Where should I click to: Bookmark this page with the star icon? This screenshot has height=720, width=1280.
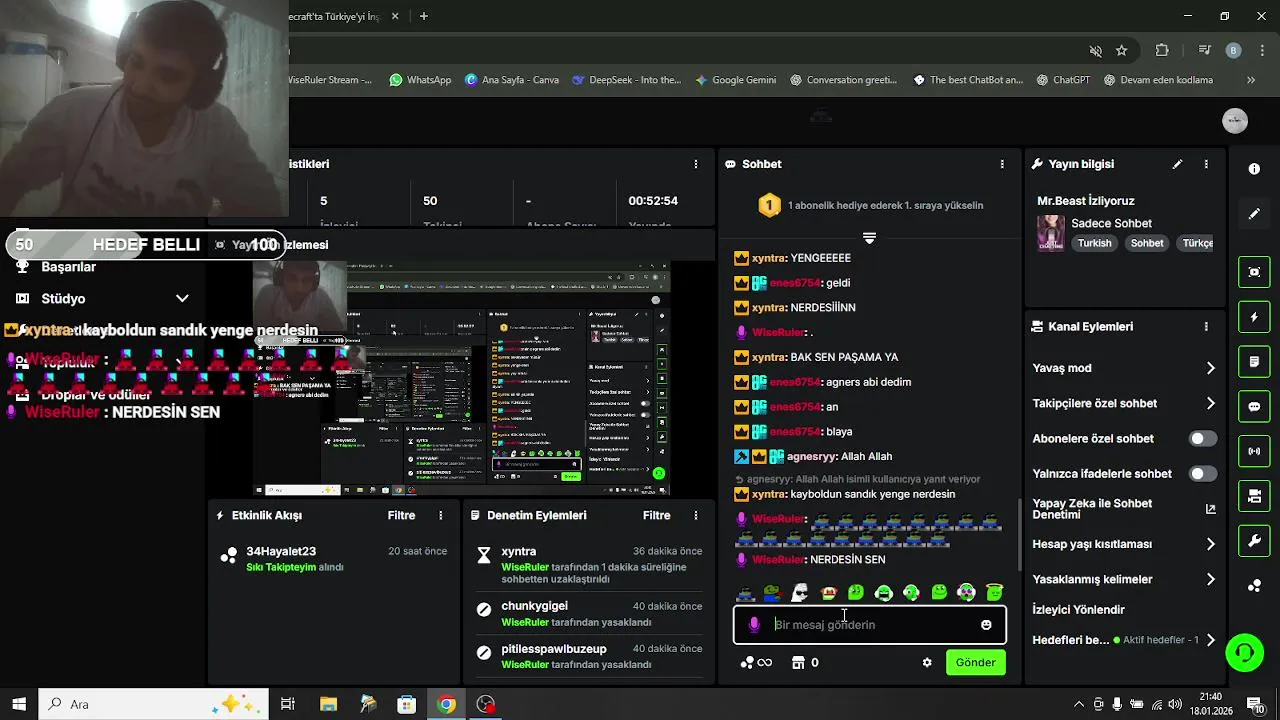pyautogui.click(x=1122, y=50)
